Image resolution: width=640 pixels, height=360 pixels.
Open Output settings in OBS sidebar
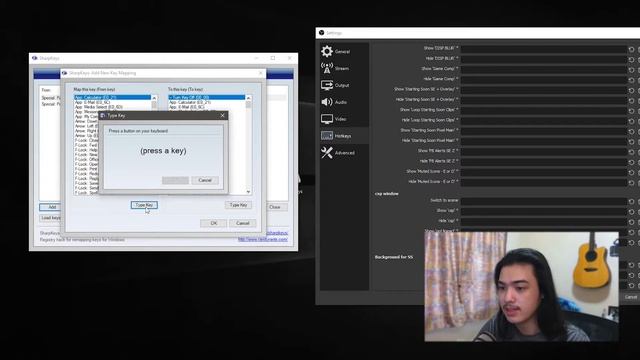tap(344, 85)
